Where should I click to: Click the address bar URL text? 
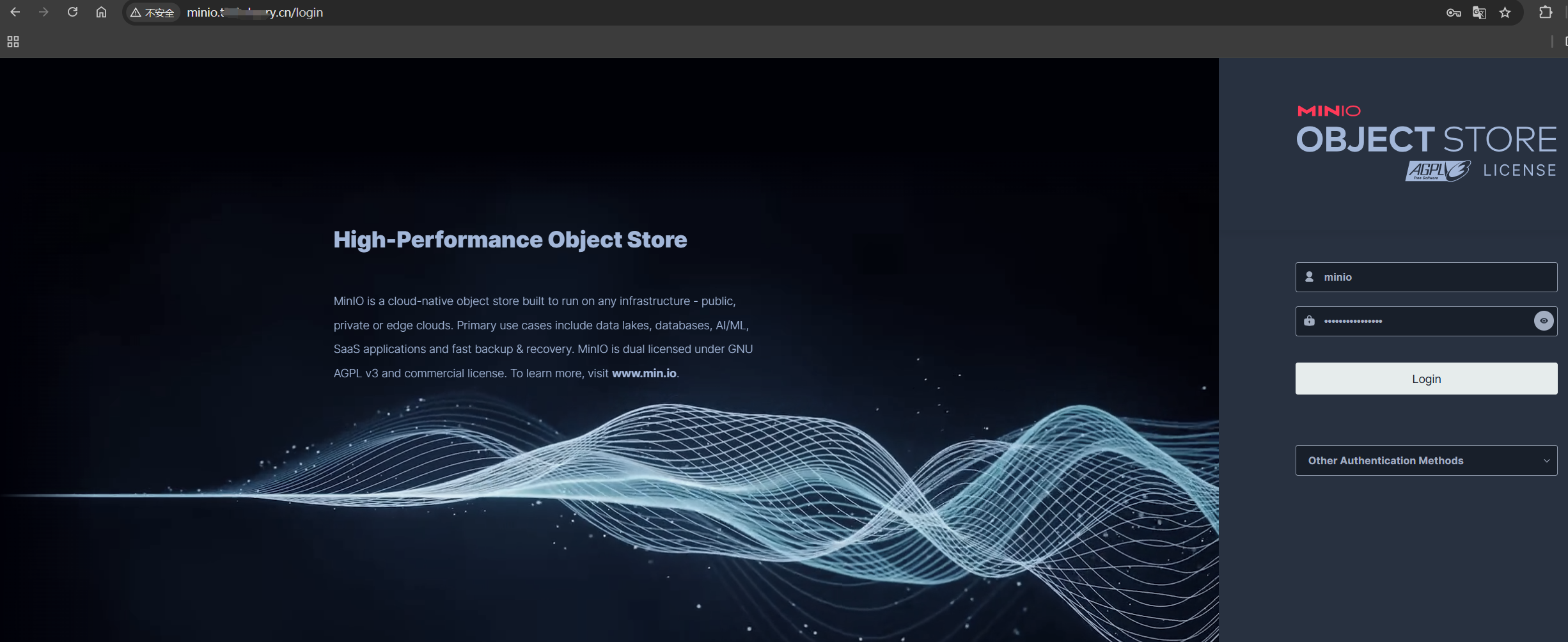pos(255,13)
